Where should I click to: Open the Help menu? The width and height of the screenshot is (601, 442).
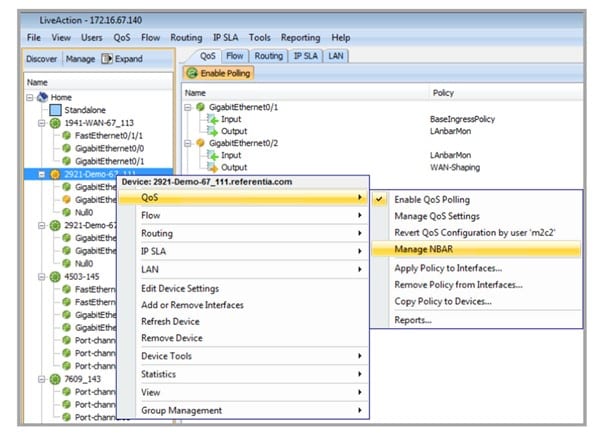pos(341,38)
